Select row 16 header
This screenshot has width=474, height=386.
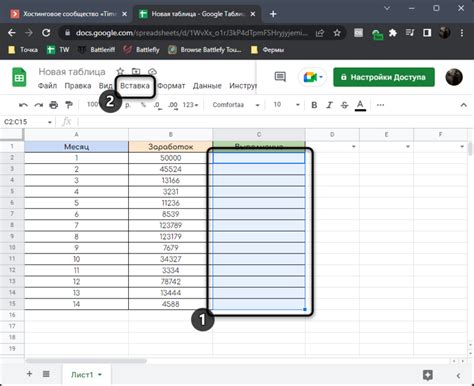12,315
